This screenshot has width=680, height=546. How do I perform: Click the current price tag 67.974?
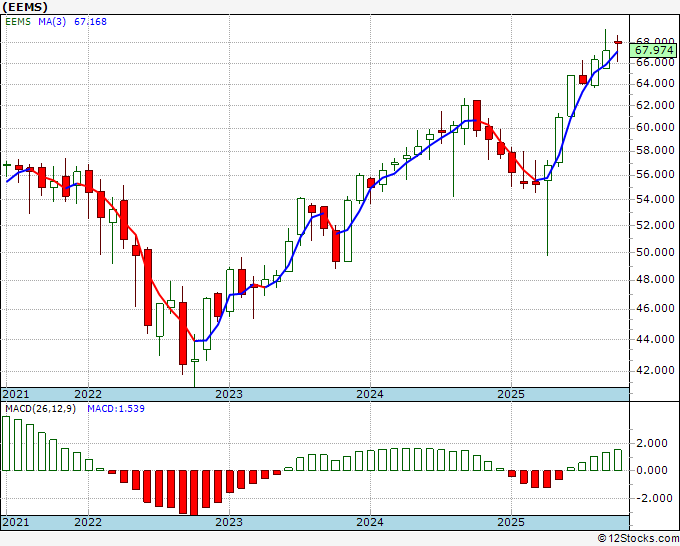tap(654, 50)
